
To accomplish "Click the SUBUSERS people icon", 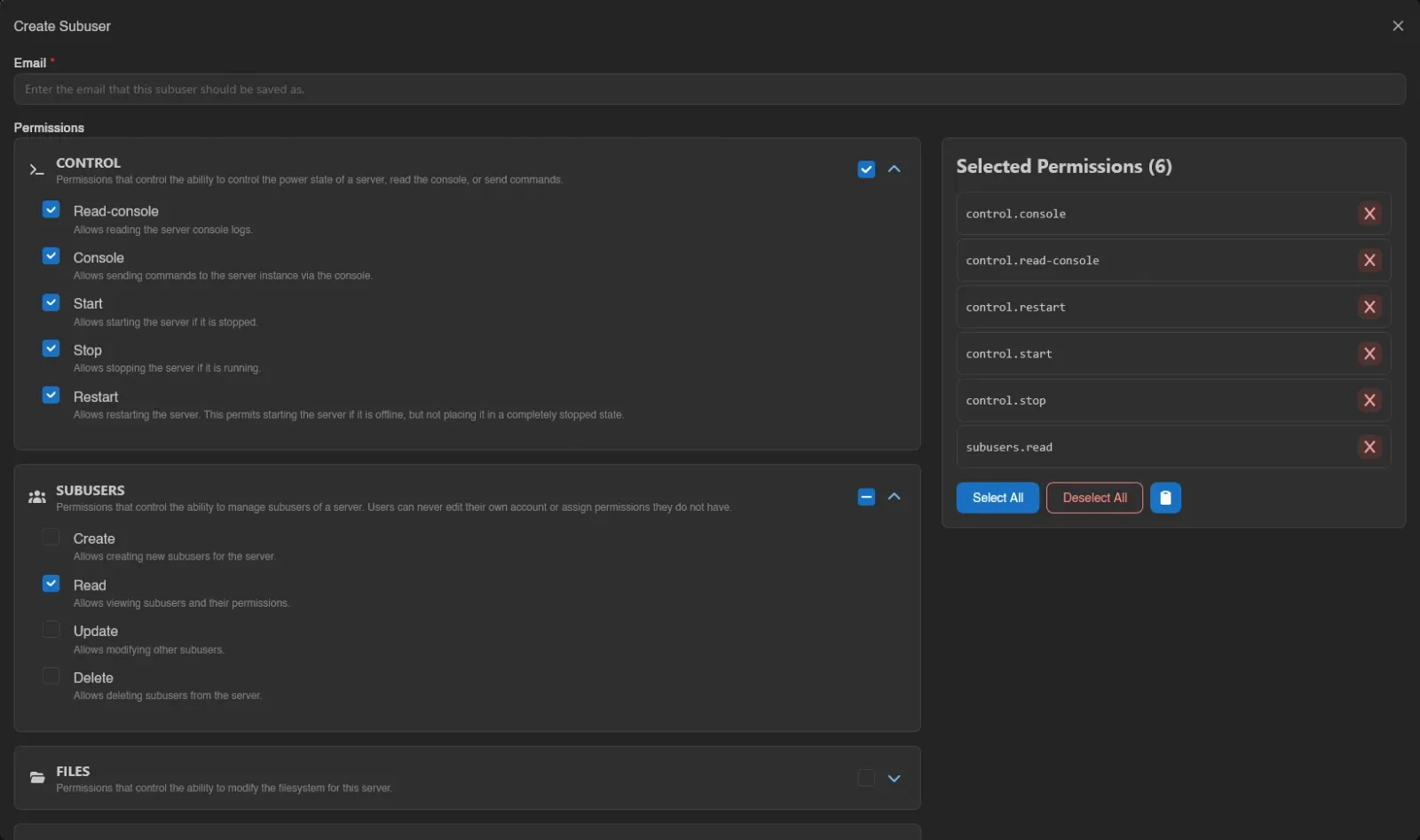I will tap(36, 497).
